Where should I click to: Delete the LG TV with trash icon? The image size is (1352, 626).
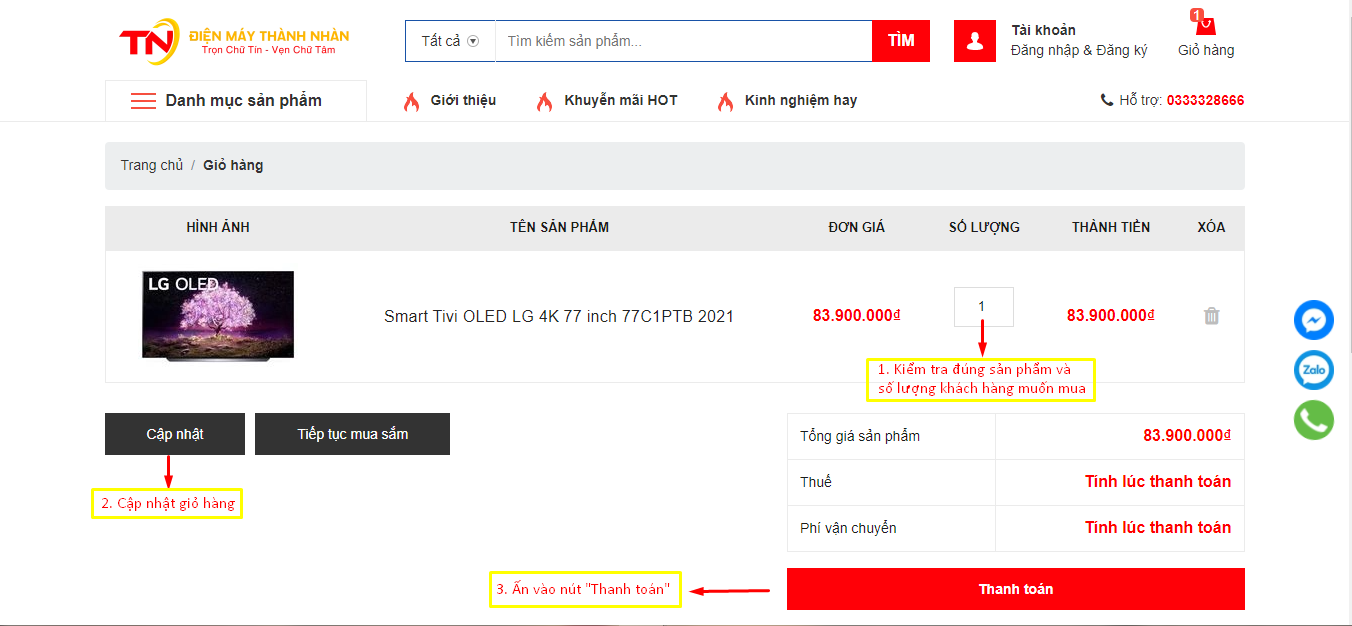(x=1211, y=316)
